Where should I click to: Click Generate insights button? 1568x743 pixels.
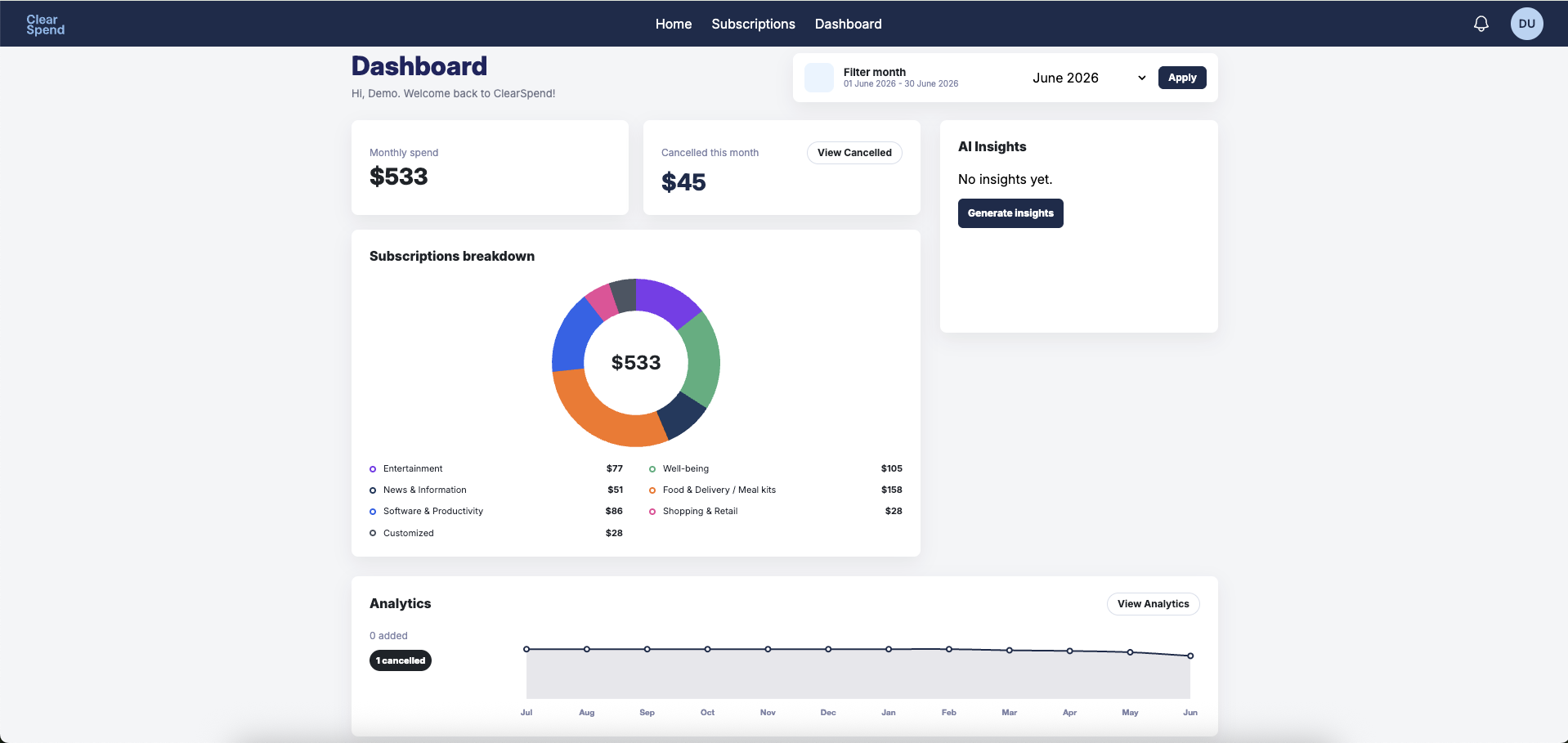coord(1010,213)
